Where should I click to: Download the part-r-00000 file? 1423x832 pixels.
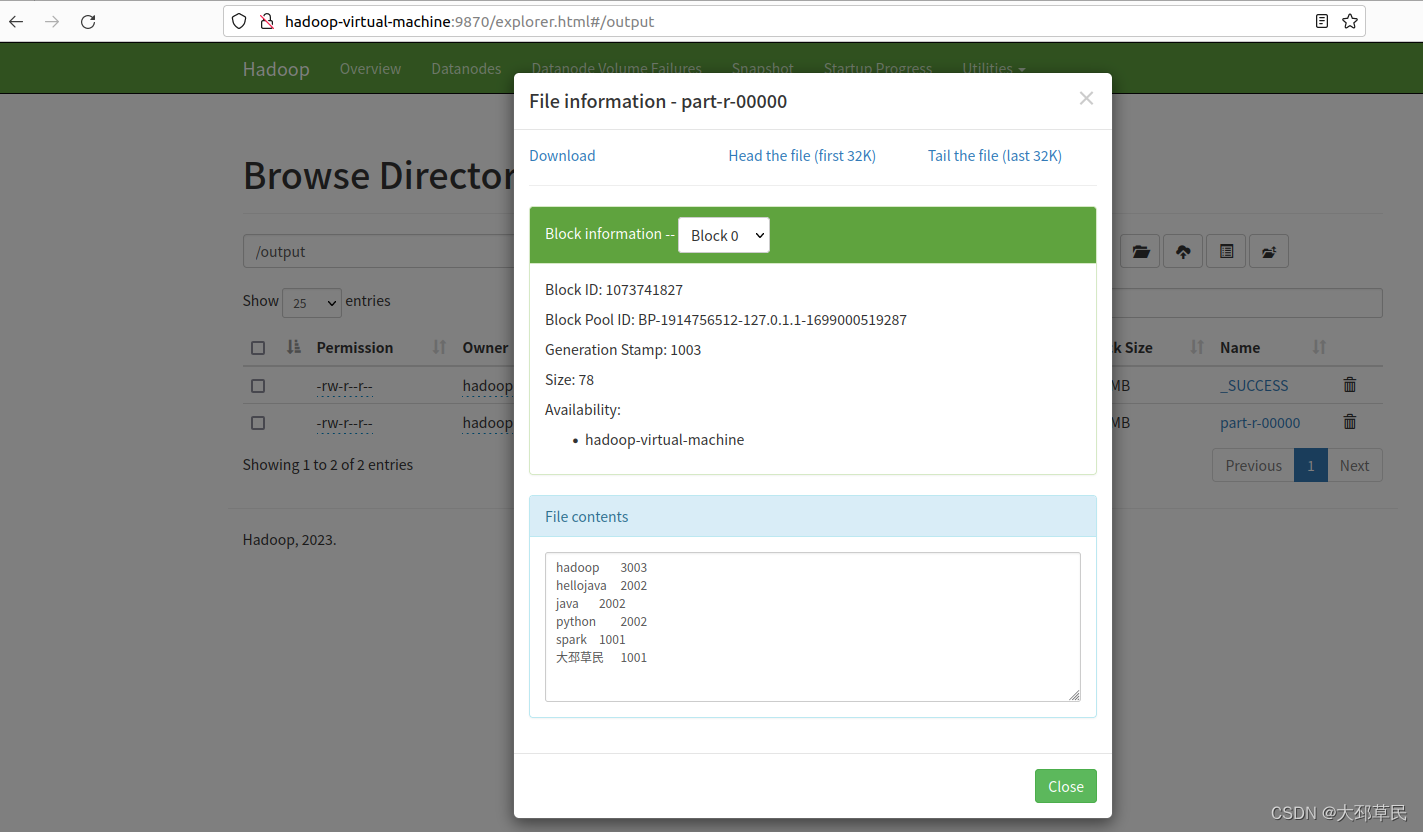[562, 155]
